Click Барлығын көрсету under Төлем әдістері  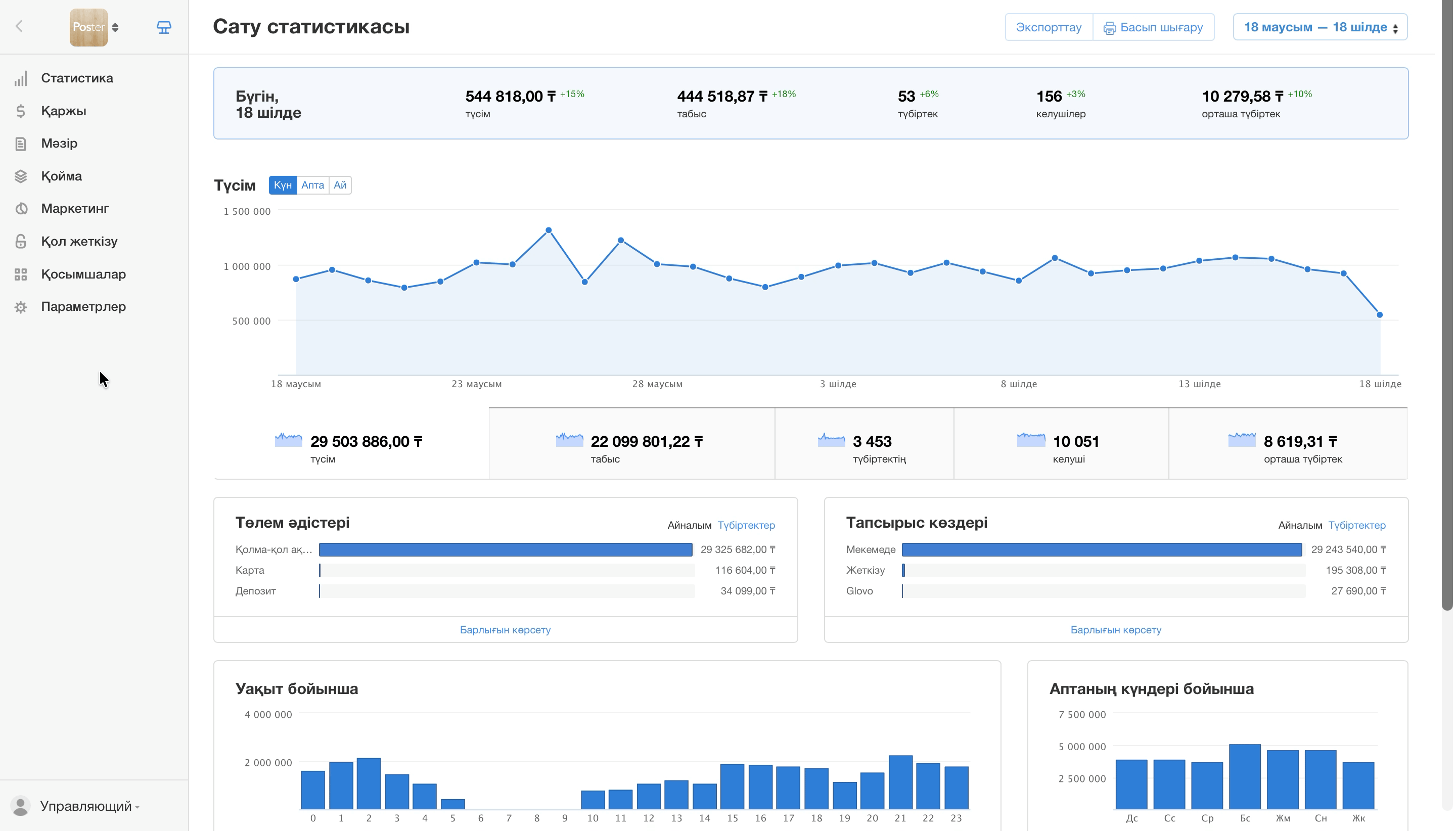505,630
